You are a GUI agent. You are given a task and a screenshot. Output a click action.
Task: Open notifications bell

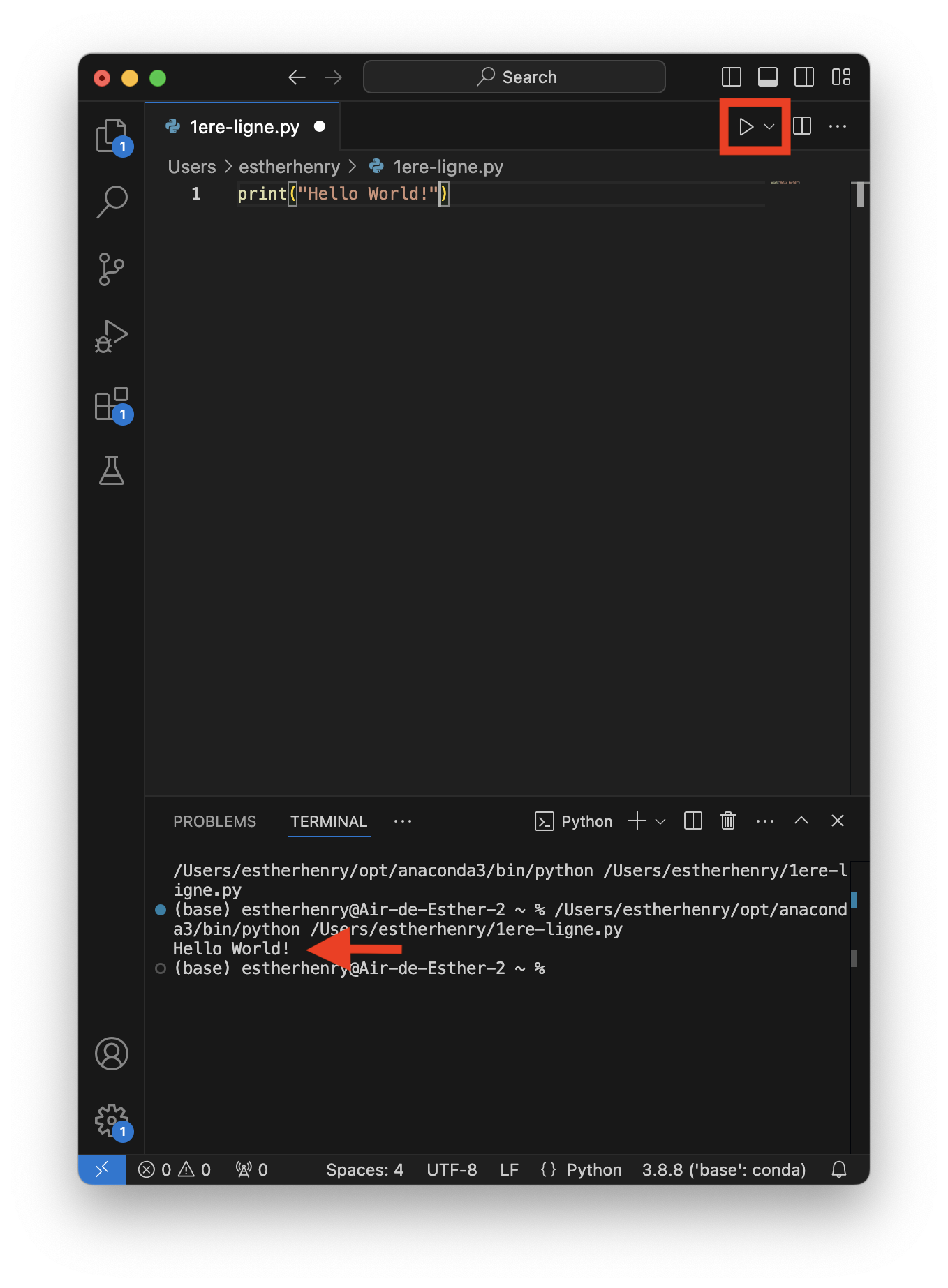(840, 1169)
